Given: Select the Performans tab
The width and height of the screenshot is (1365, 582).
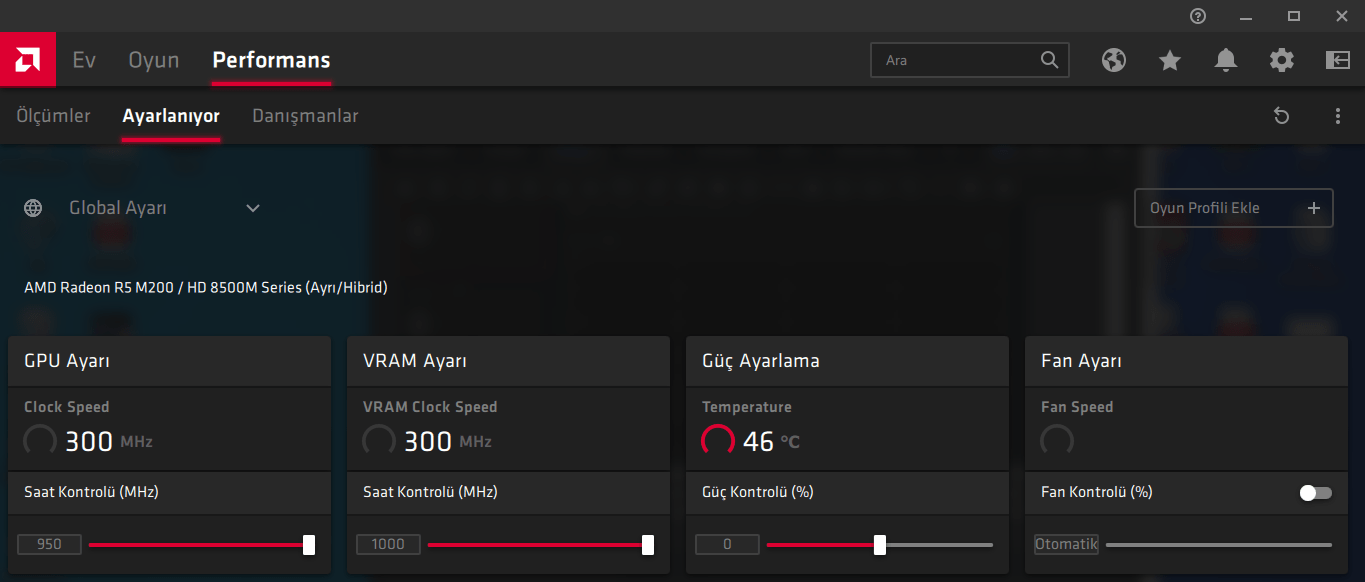Looking at the screenshot, I should (x=271, y=60).
